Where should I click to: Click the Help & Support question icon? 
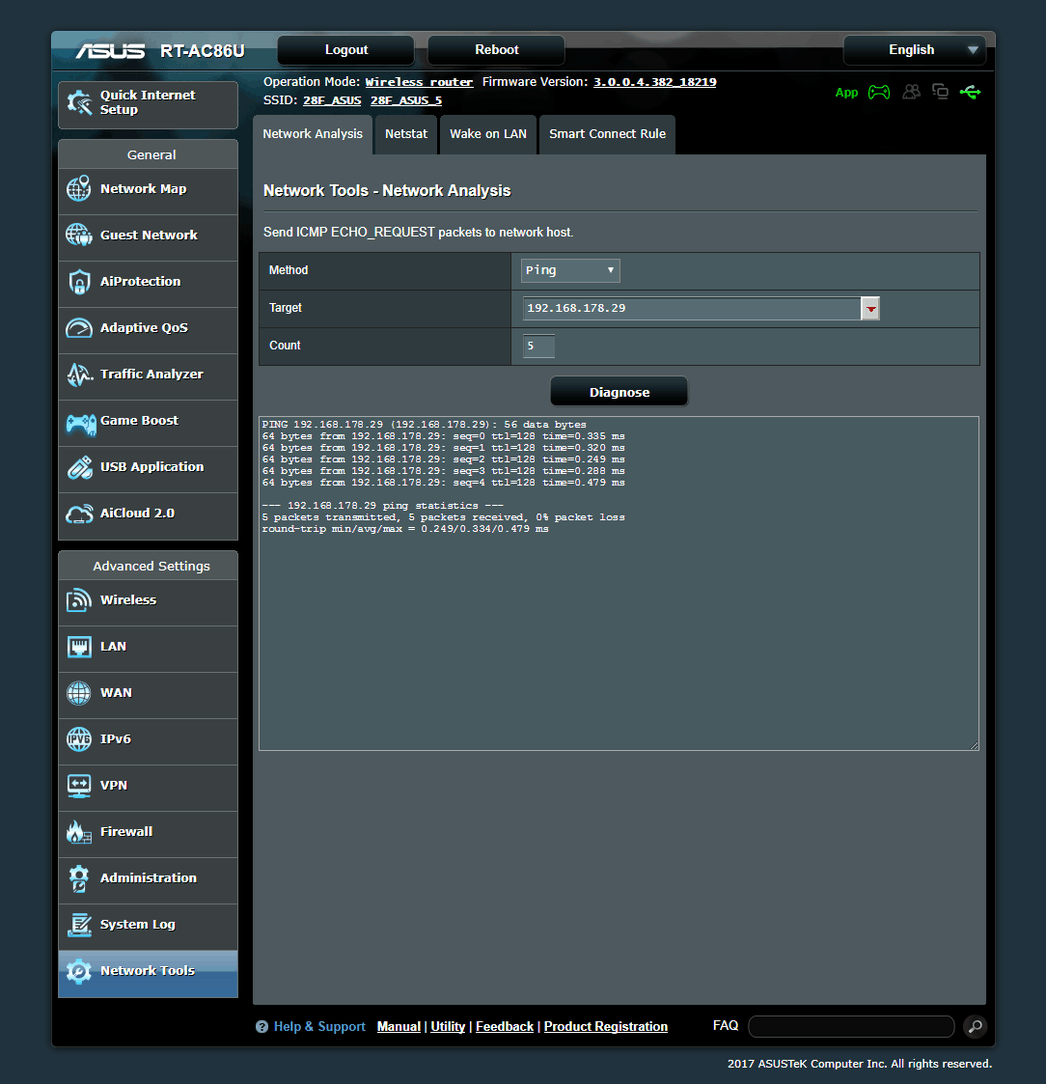point(261,1027)
